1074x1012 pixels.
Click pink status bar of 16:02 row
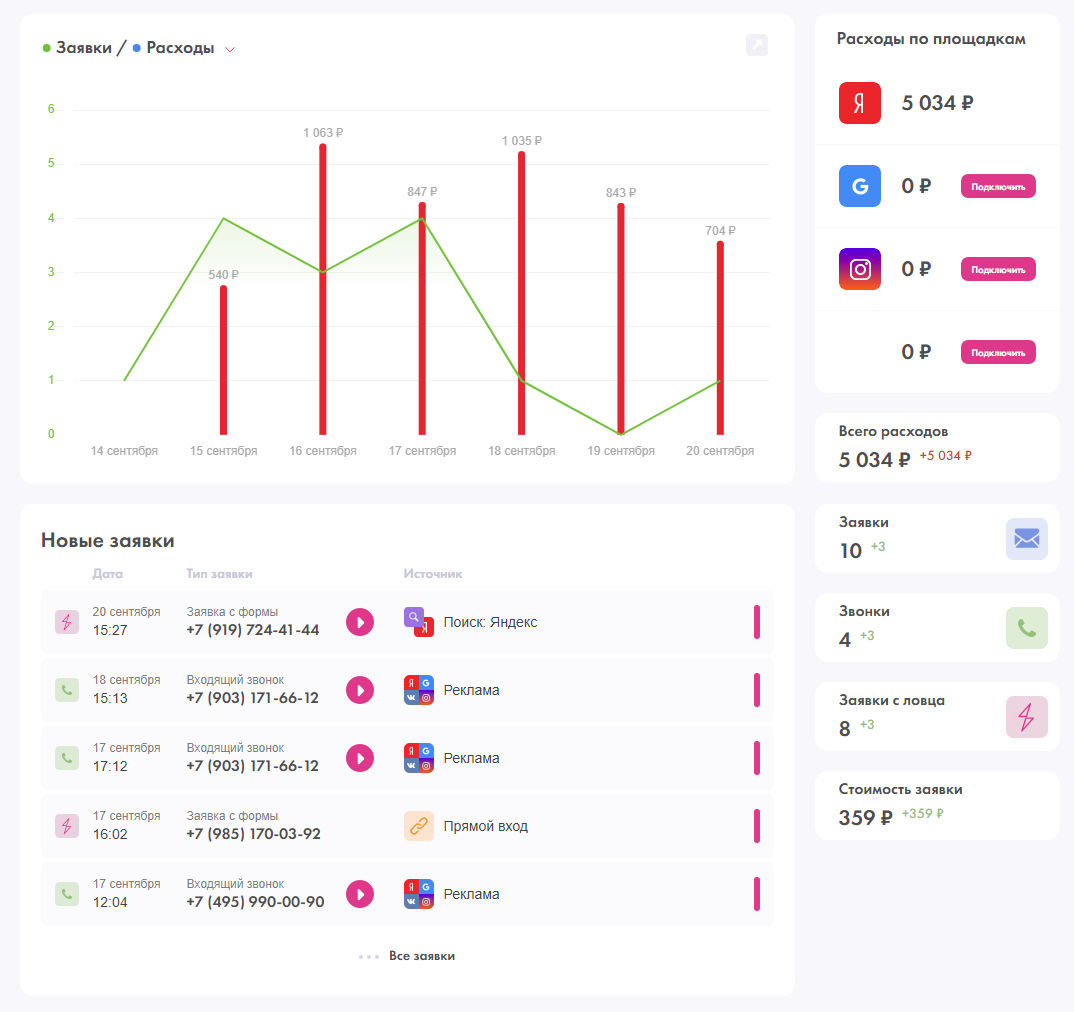coord(757,826)
